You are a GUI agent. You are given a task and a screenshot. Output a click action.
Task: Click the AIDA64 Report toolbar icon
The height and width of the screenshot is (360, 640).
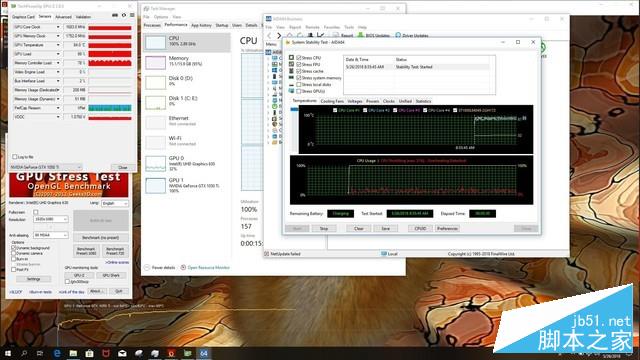tap(343, 36)
